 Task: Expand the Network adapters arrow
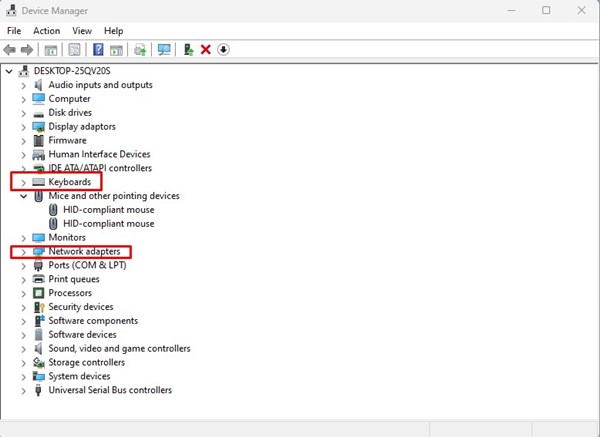click(x=23, y=252)
